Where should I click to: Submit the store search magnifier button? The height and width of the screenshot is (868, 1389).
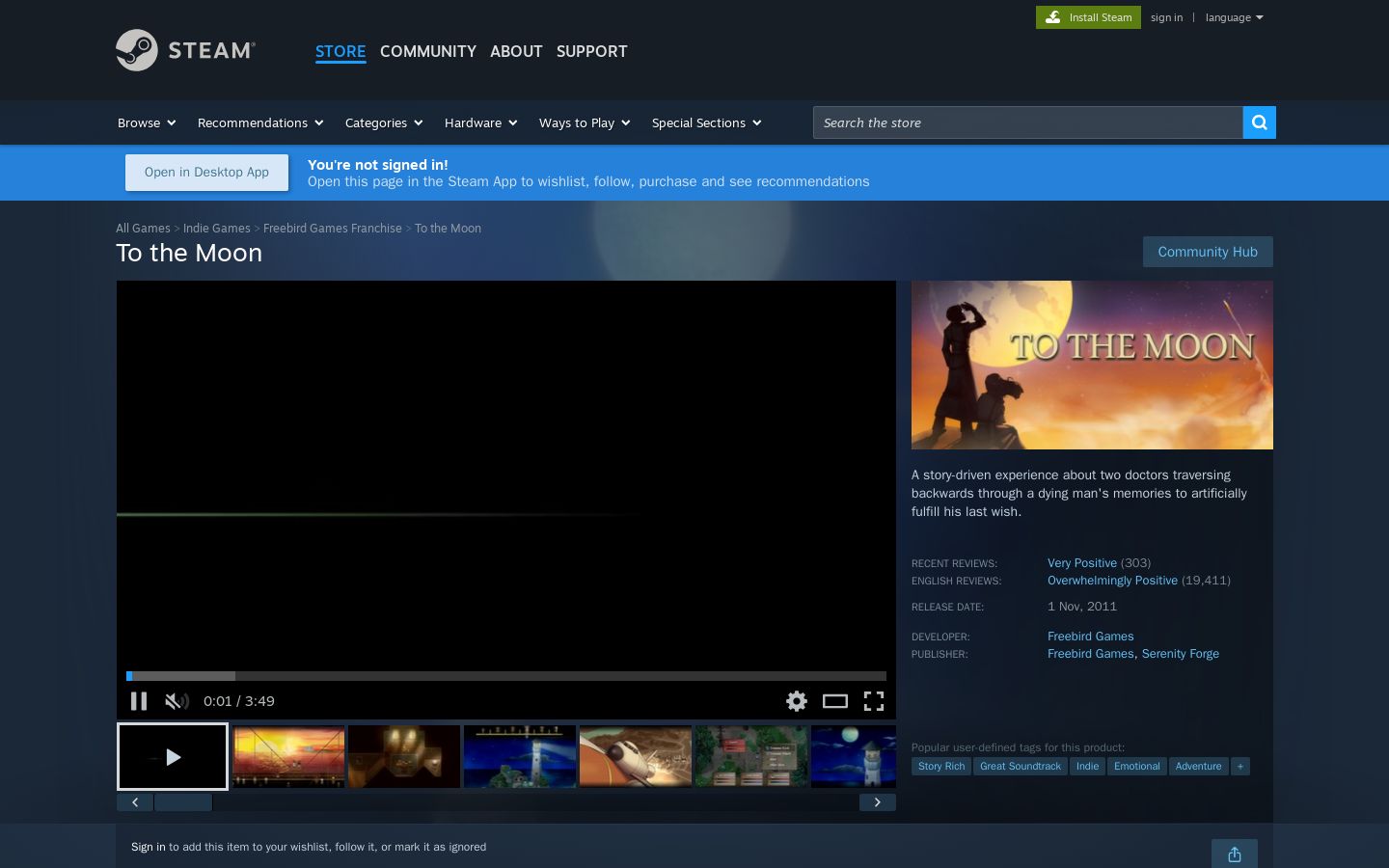point(1259,122)
